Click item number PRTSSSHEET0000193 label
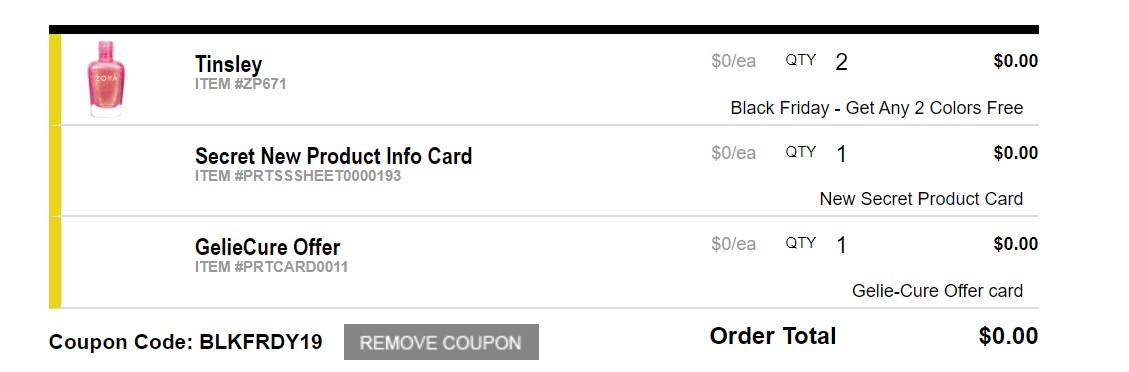1129x372 pixels. click(297, 176)
